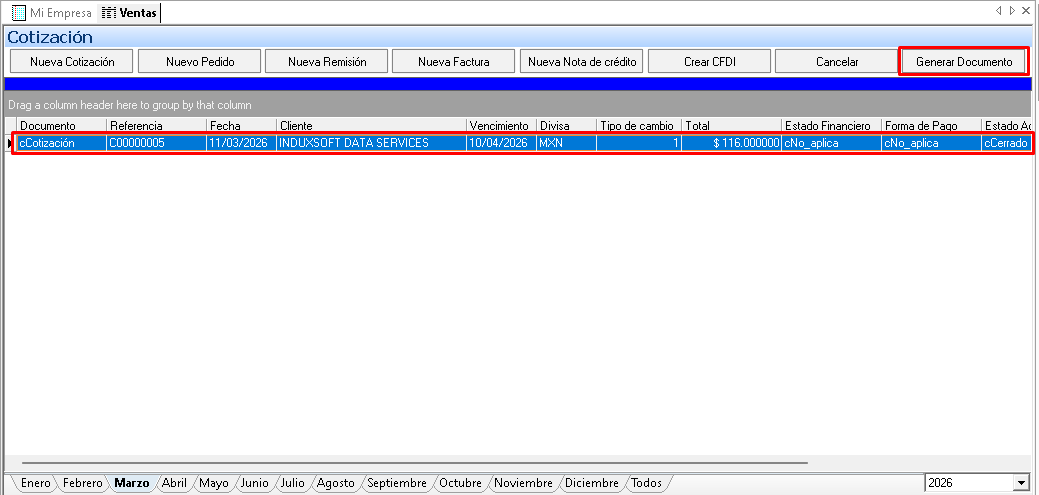
Task: Click the Nueva Cotización button
Action: [x=72, y=62]
